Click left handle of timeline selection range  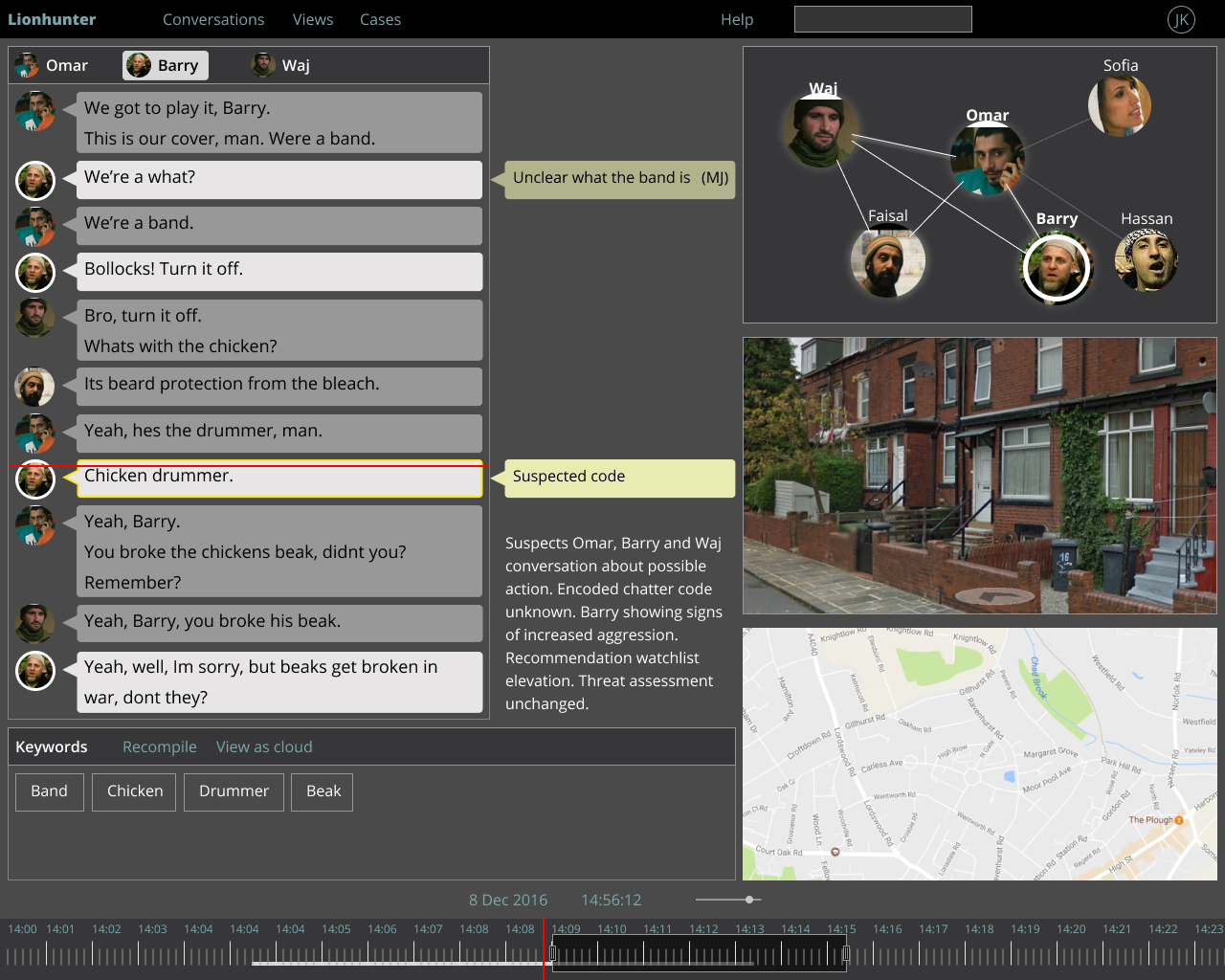552,953
